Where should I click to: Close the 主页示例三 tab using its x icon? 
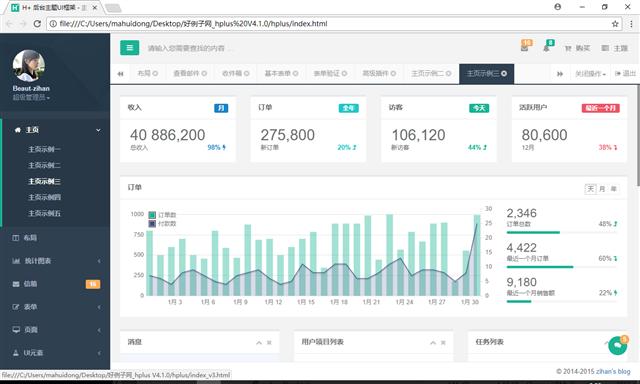pyautogui.click(x=504, y=73)
